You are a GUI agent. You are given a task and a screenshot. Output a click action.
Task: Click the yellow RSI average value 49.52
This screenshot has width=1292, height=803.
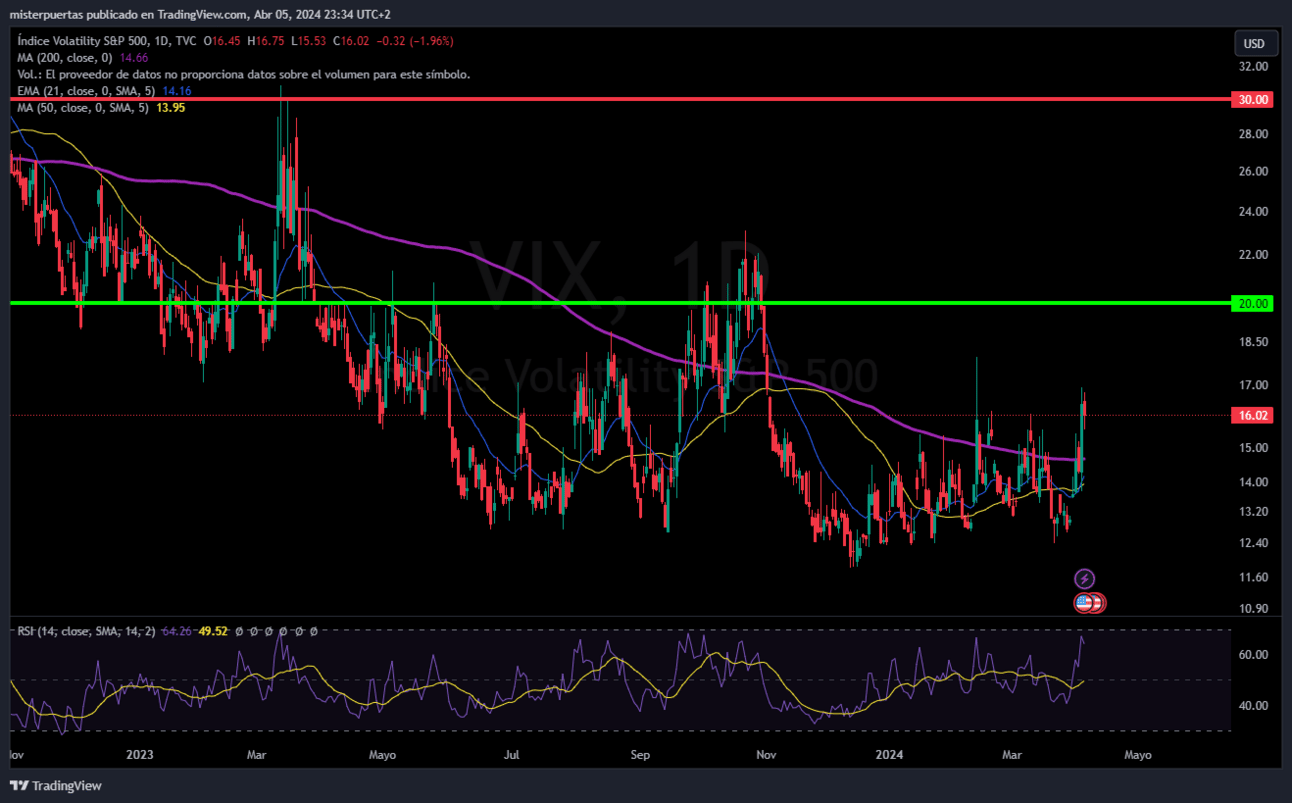pyautogui.click(x=213, y=631)
